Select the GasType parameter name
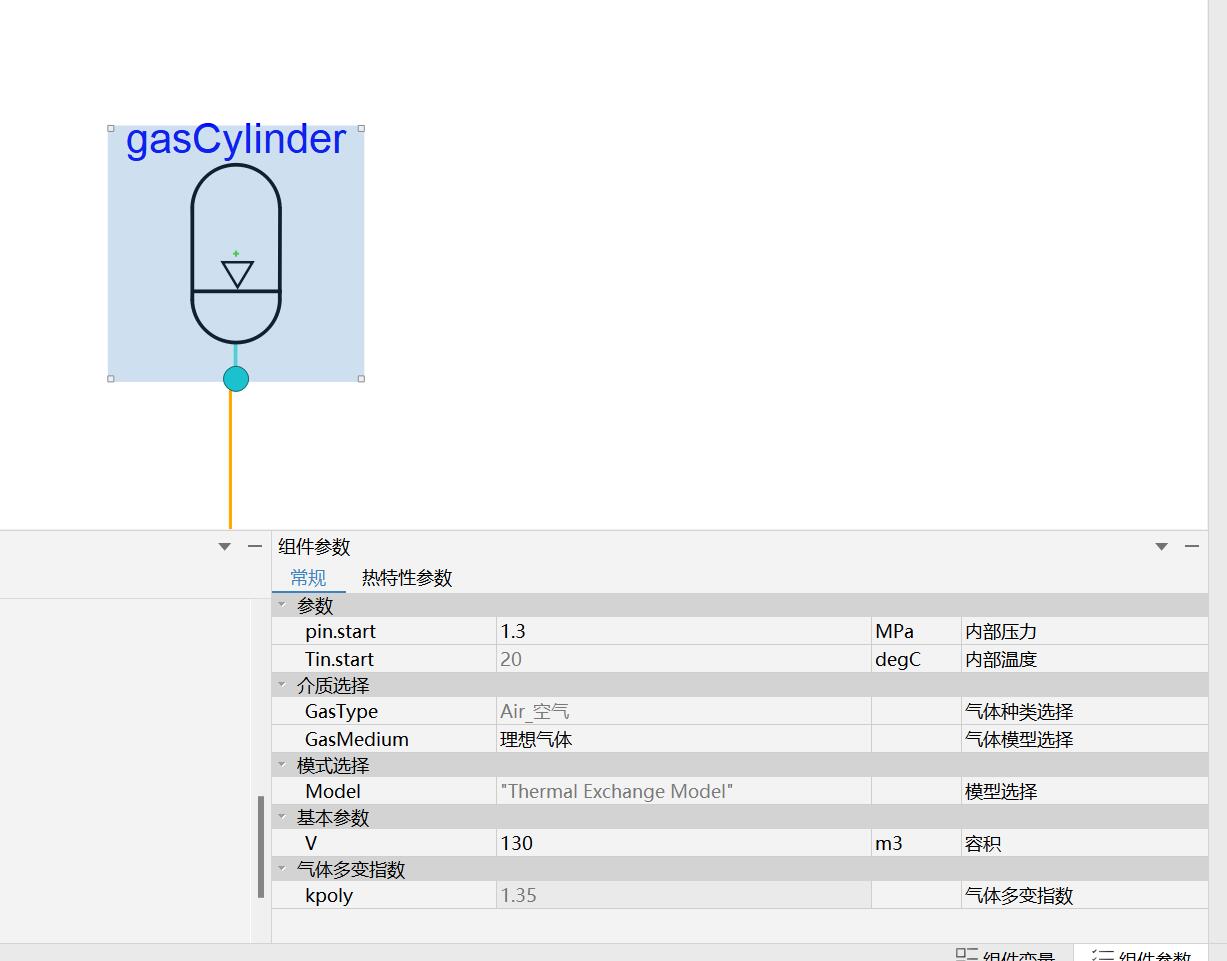 pyautogui.click(x=342, y=711)
